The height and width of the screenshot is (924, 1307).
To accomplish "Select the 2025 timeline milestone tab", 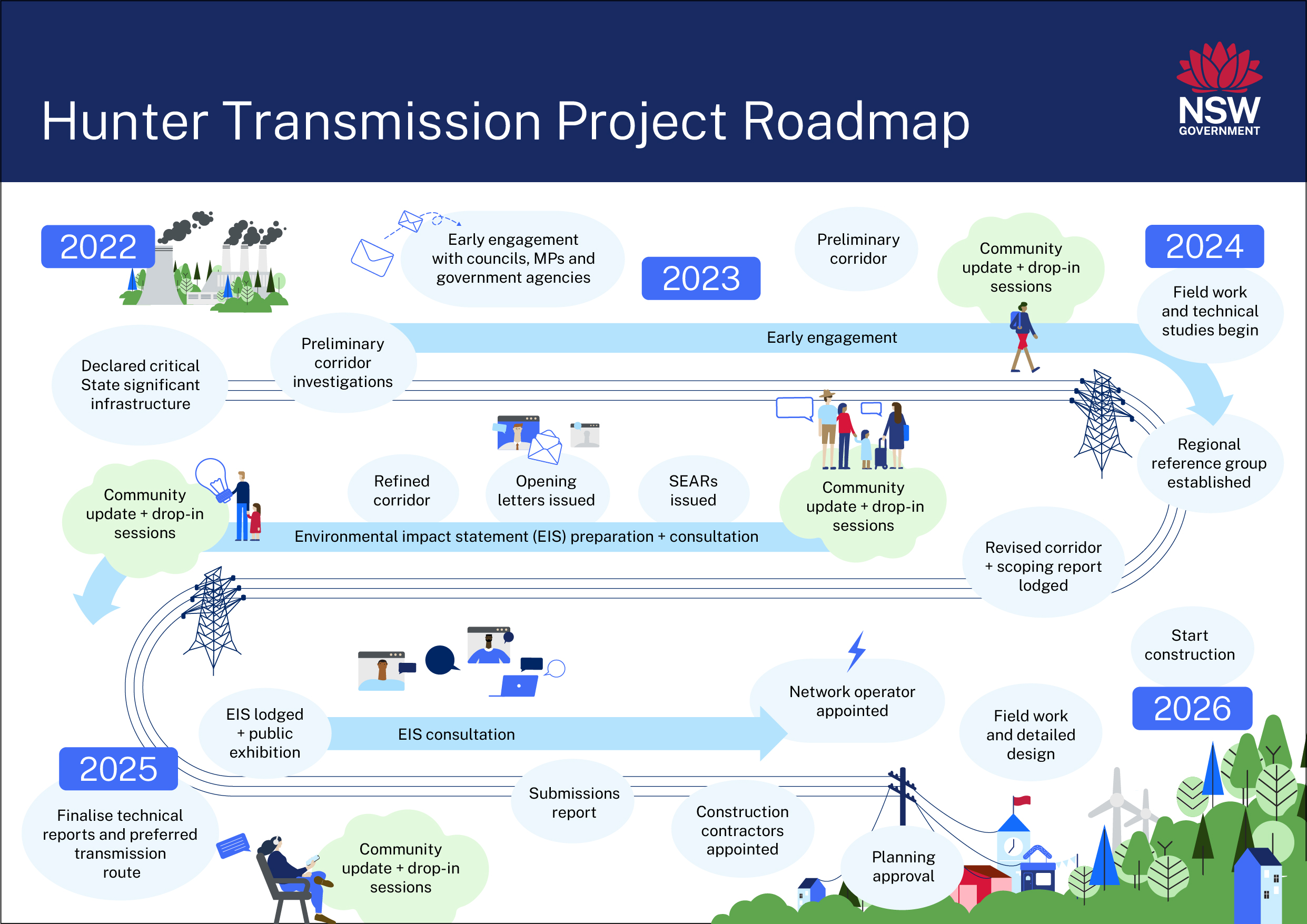I will pos(108,753).
